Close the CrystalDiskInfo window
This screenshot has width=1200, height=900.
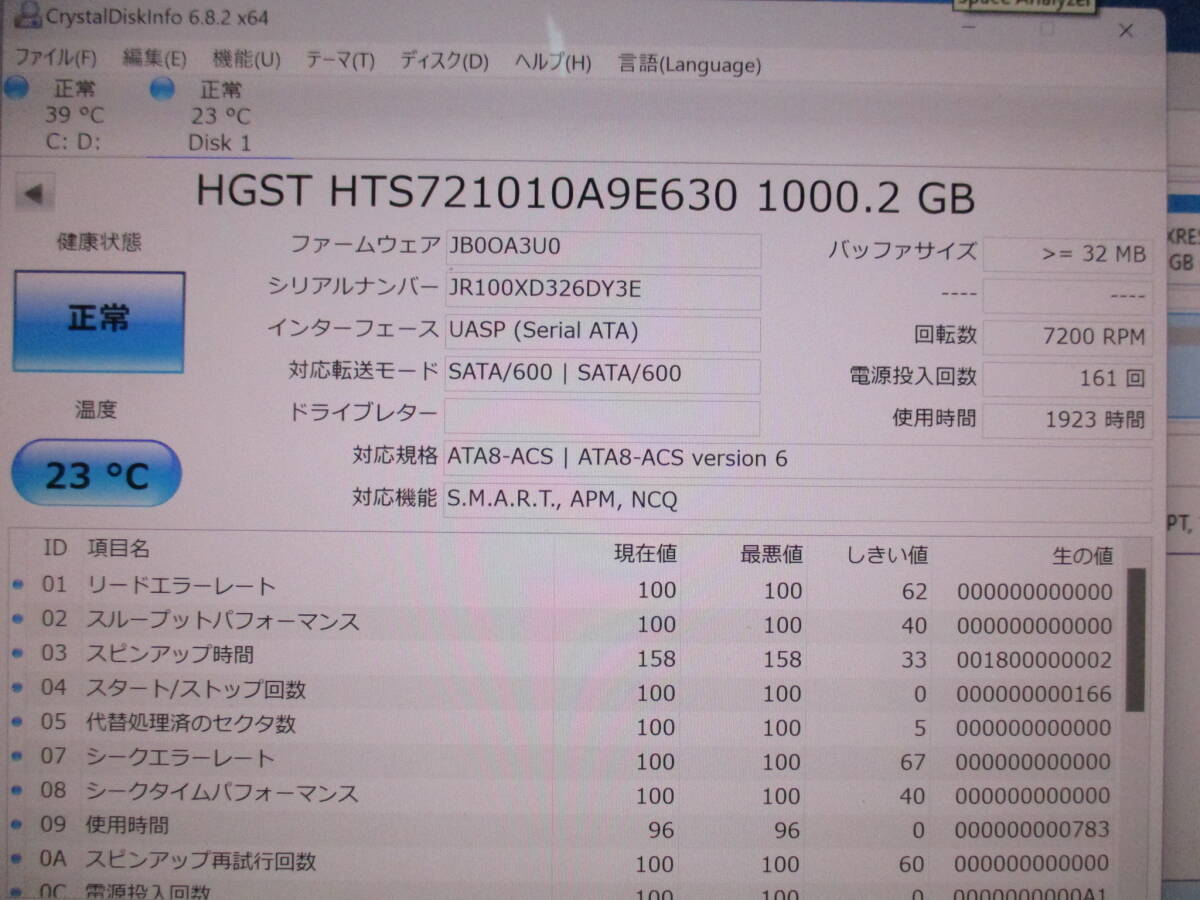1126,31
